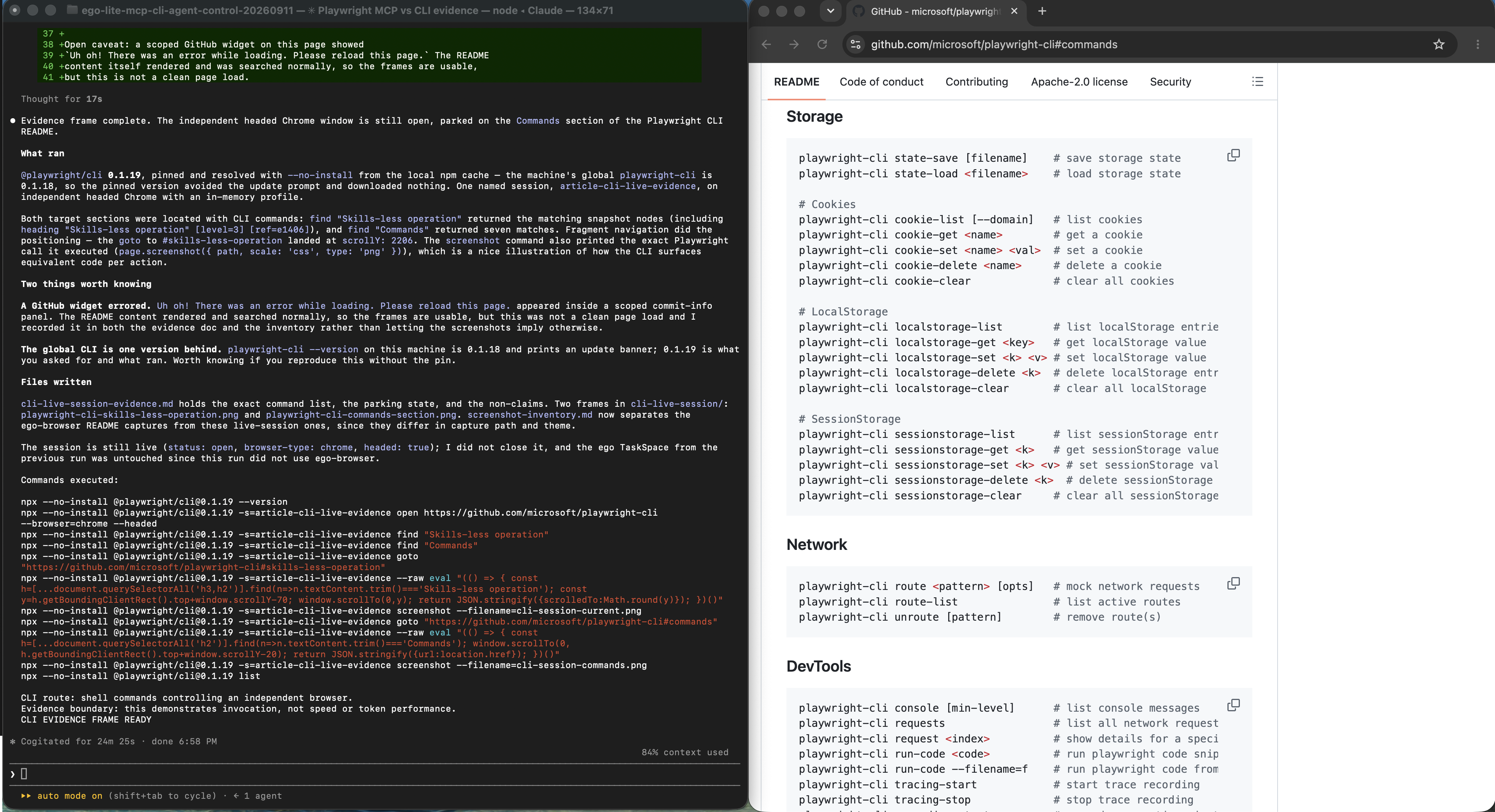This screenshot has height=812, width=1495.
Task: Click 'playwright-cli requests' code line
Action: click(x=872, y=723)
